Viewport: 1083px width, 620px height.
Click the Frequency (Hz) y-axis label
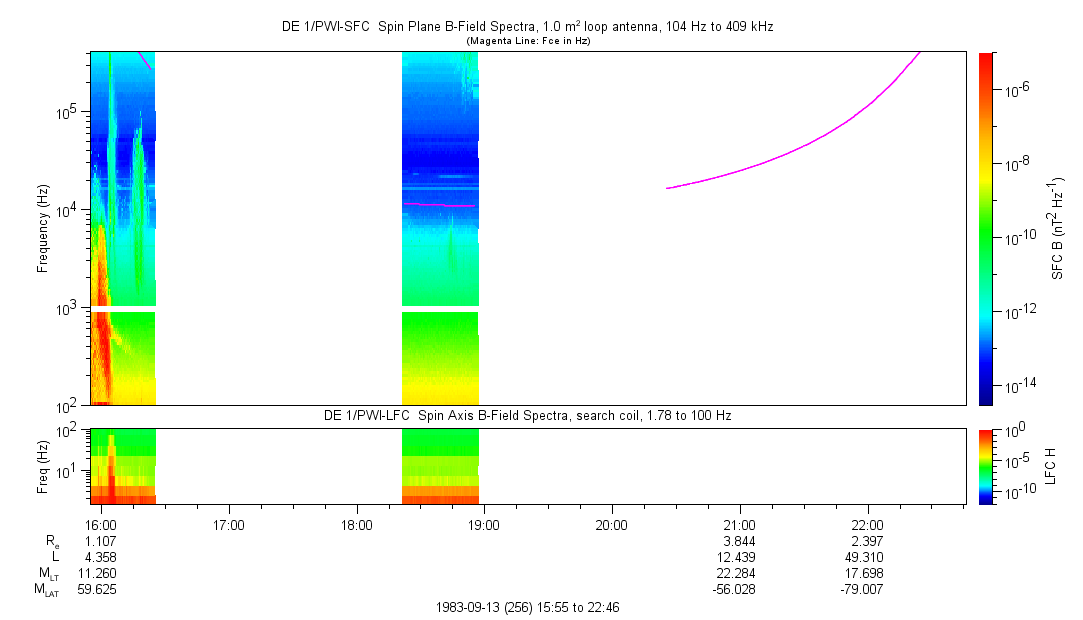coord(43,228)
